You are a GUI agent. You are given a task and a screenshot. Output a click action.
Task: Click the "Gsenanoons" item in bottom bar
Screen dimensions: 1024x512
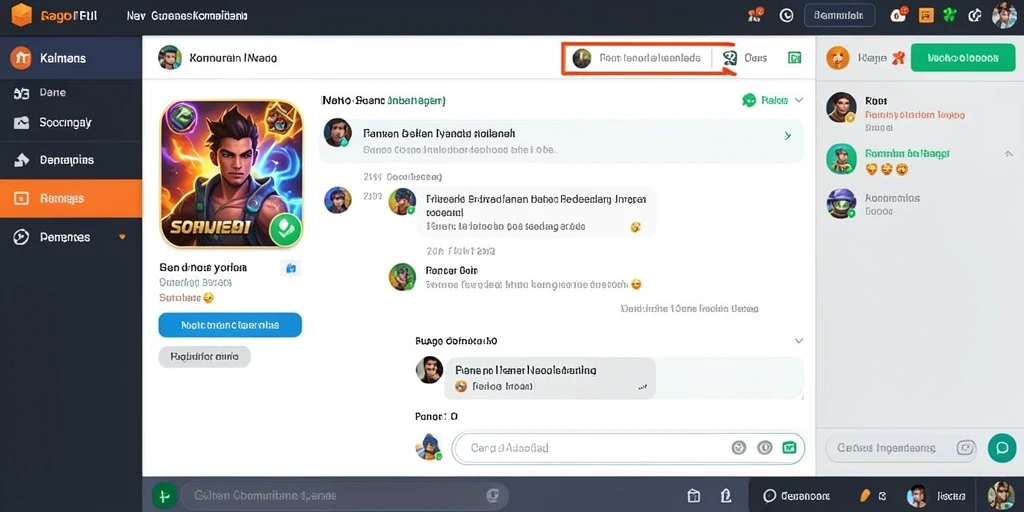coord(797,496)
